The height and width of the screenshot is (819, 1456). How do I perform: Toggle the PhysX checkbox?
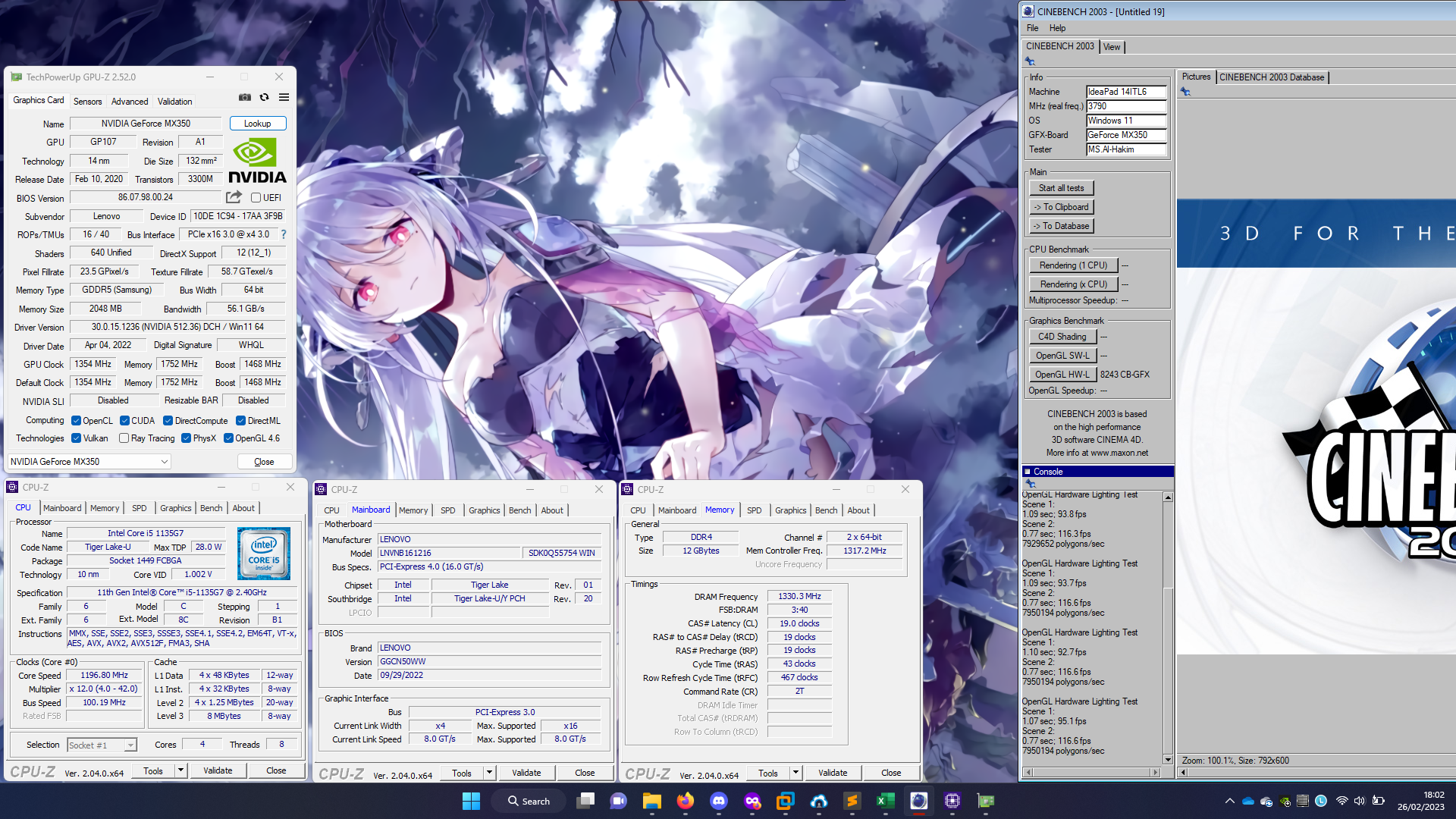[x=186, y=438]
